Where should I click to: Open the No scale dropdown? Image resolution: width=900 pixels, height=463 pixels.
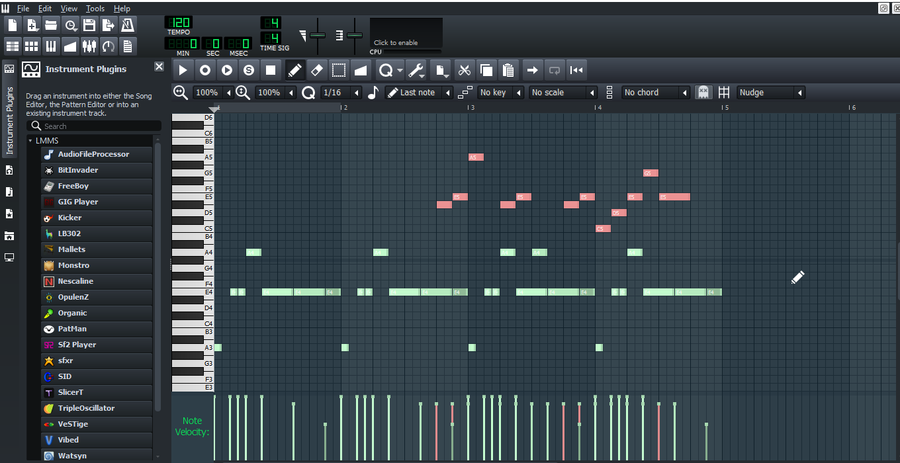tap(563, 92)
